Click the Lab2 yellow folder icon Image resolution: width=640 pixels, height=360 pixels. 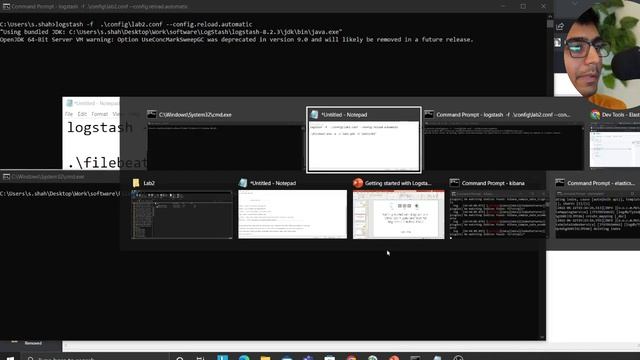(x=136, y=183)
